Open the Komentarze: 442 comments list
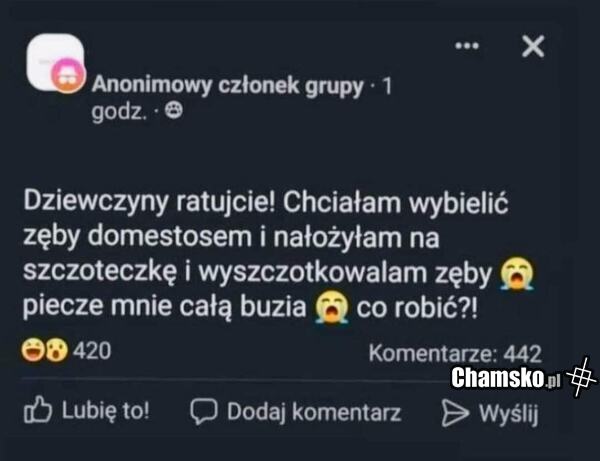The image size is (600, 461). coord(455,353)
